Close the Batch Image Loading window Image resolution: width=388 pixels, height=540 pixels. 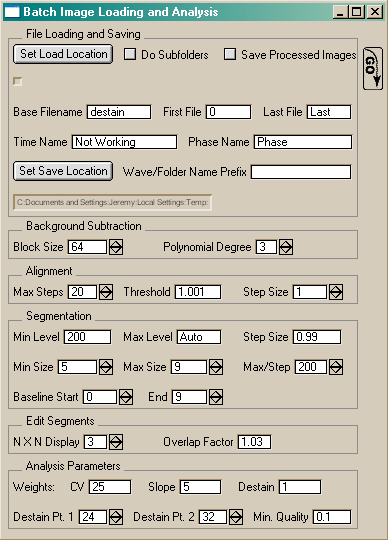[x=375, y=12]
